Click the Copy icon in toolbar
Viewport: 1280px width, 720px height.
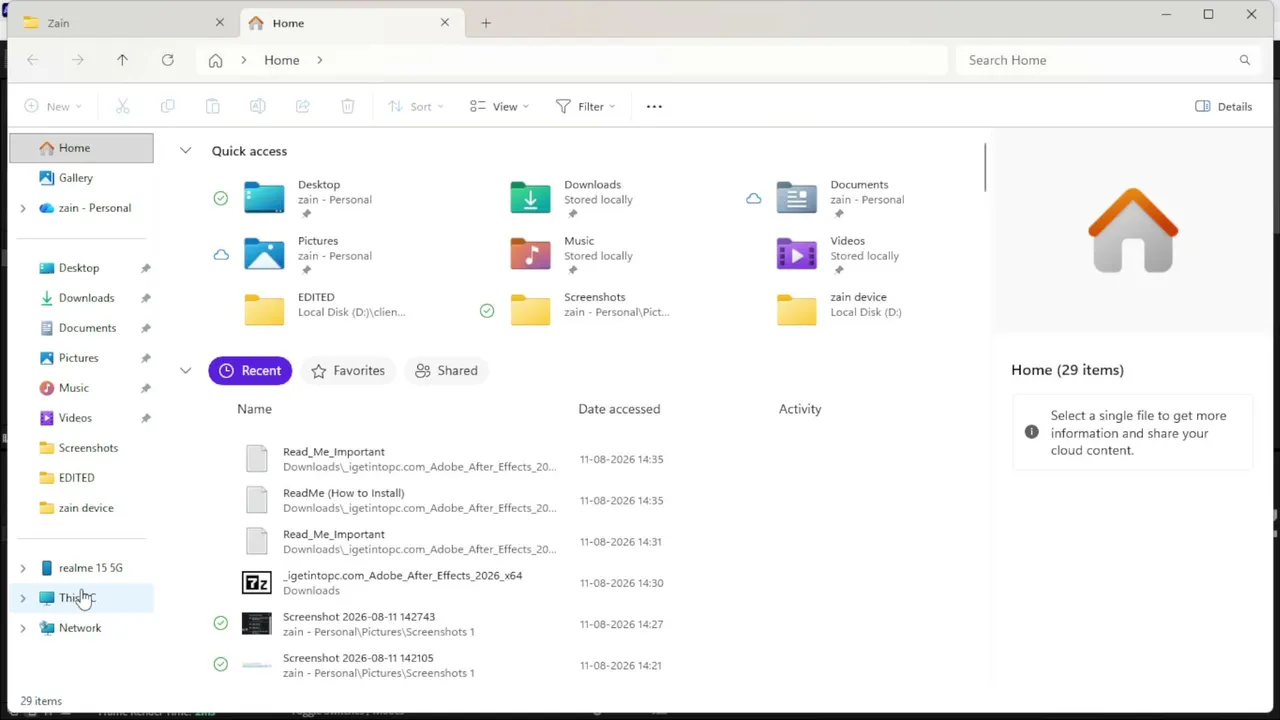click(168, 106)
